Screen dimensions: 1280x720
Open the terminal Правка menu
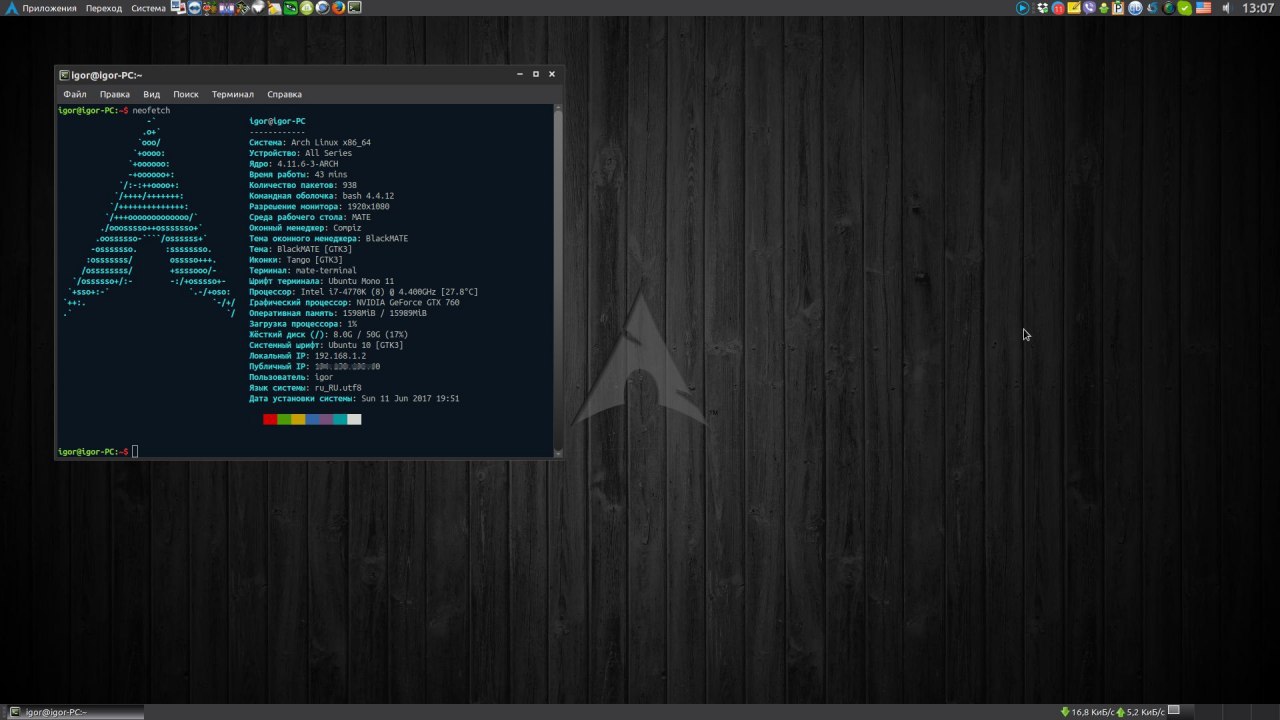[x=115, y=94]
